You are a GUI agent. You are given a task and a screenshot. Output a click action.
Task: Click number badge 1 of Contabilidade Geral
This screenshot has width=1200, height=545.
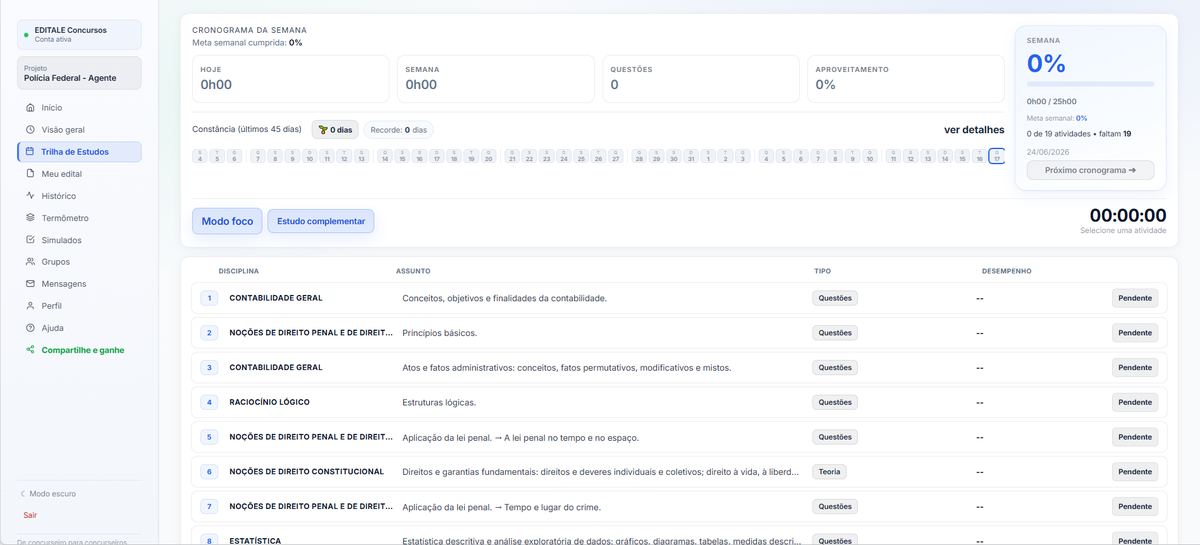(209, 298)
